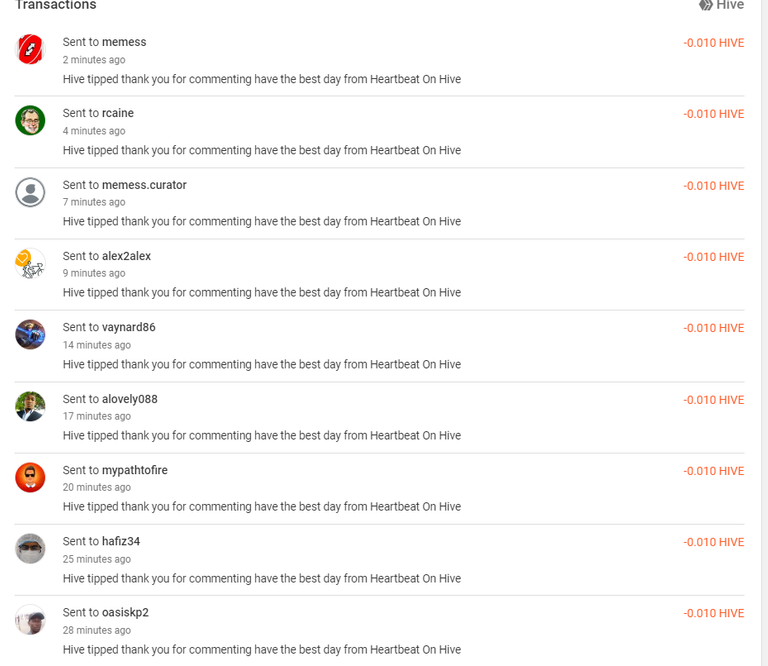
Task: Open alex2alex avatar with heart badge
Action: pos(30,263)
